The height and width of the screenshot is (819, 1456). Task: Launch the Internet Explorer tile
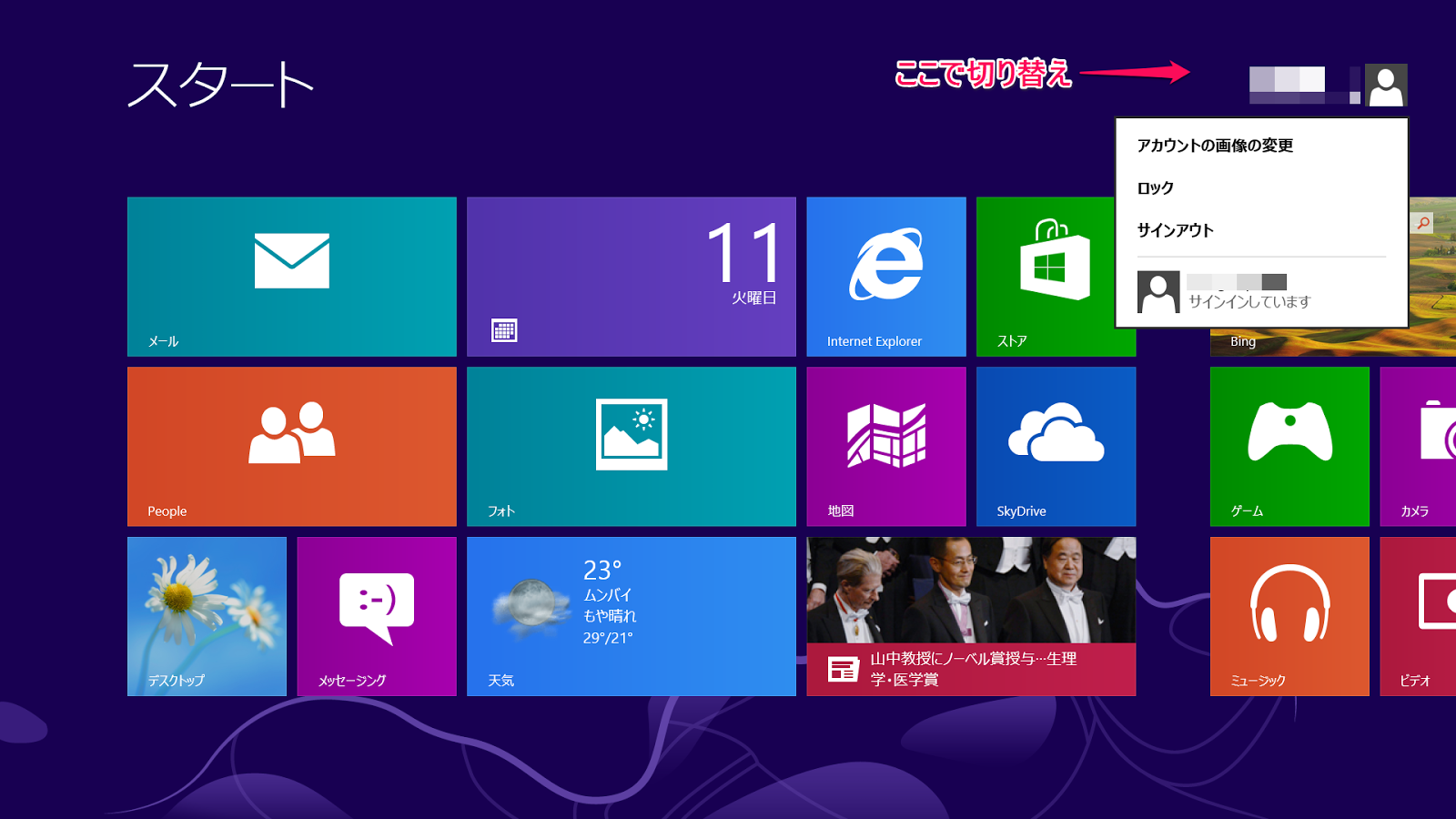(886, 277)
